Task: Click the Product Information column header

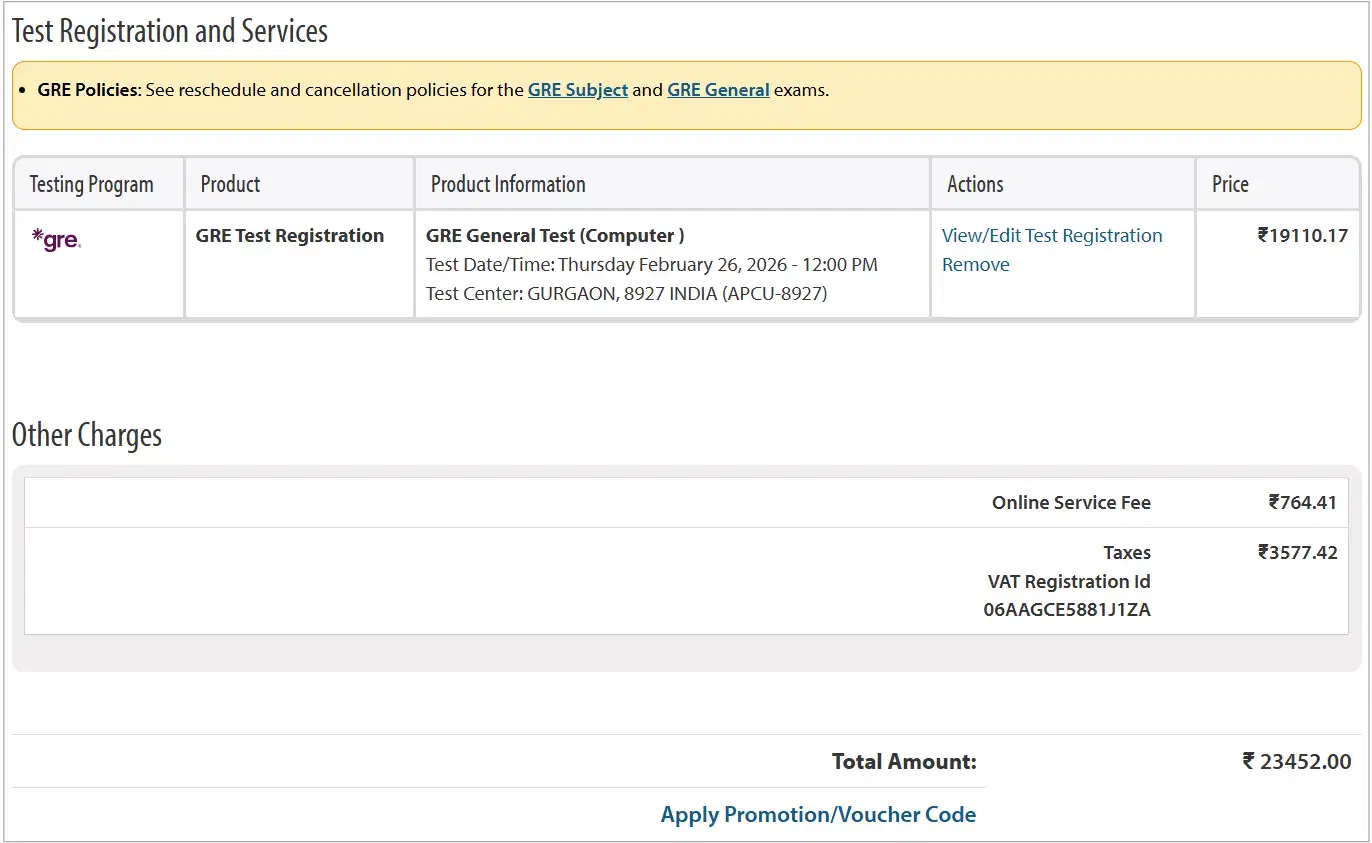Action: point(508,184)
